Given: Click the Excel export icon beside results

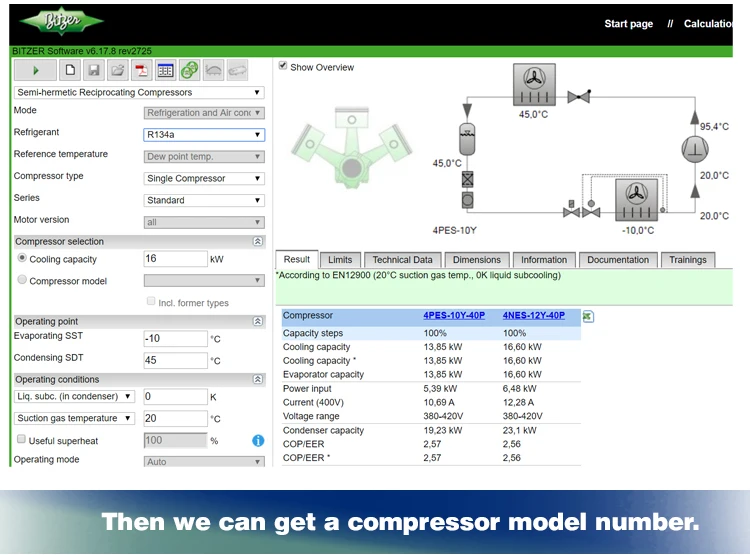Looking at the screenshot, I should pos(588,316).
